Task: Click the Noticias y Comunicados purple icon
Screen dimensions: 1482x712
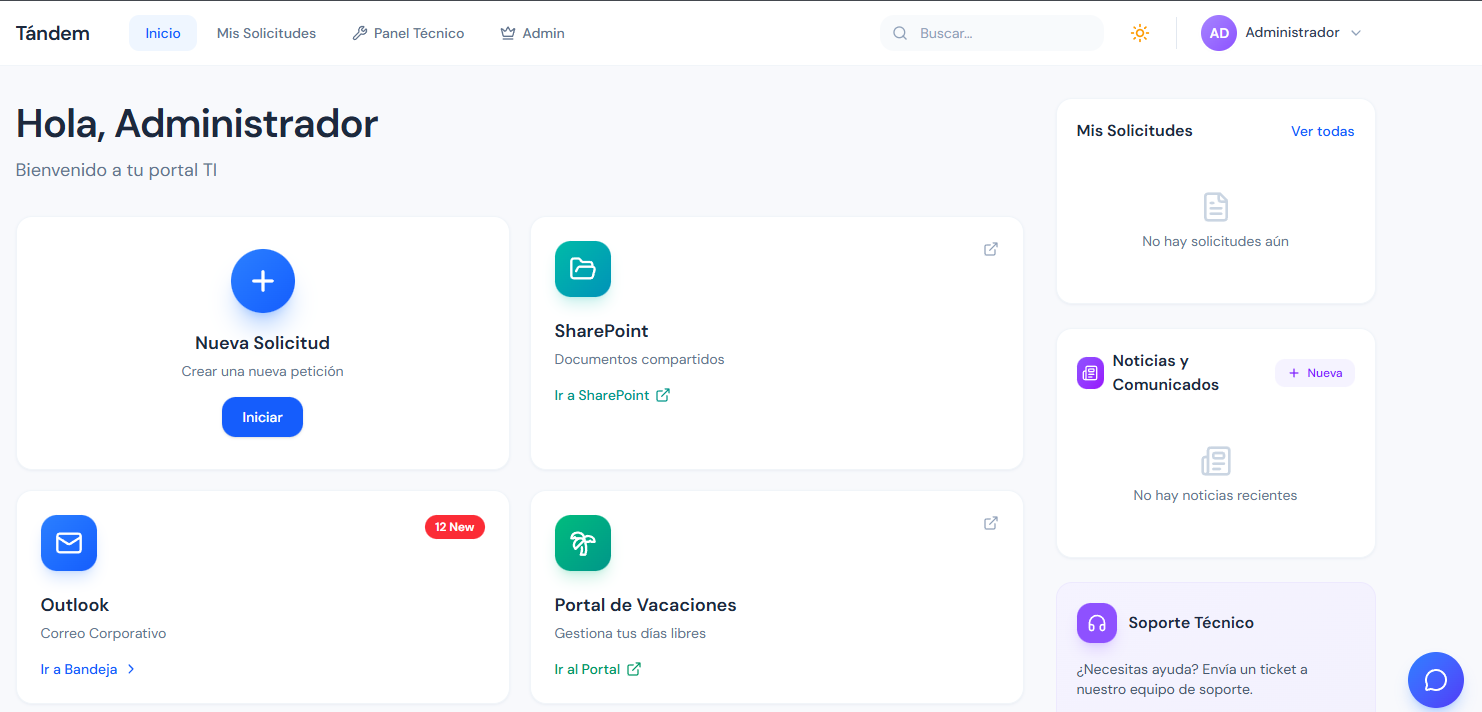Action: coord(1090,372)
